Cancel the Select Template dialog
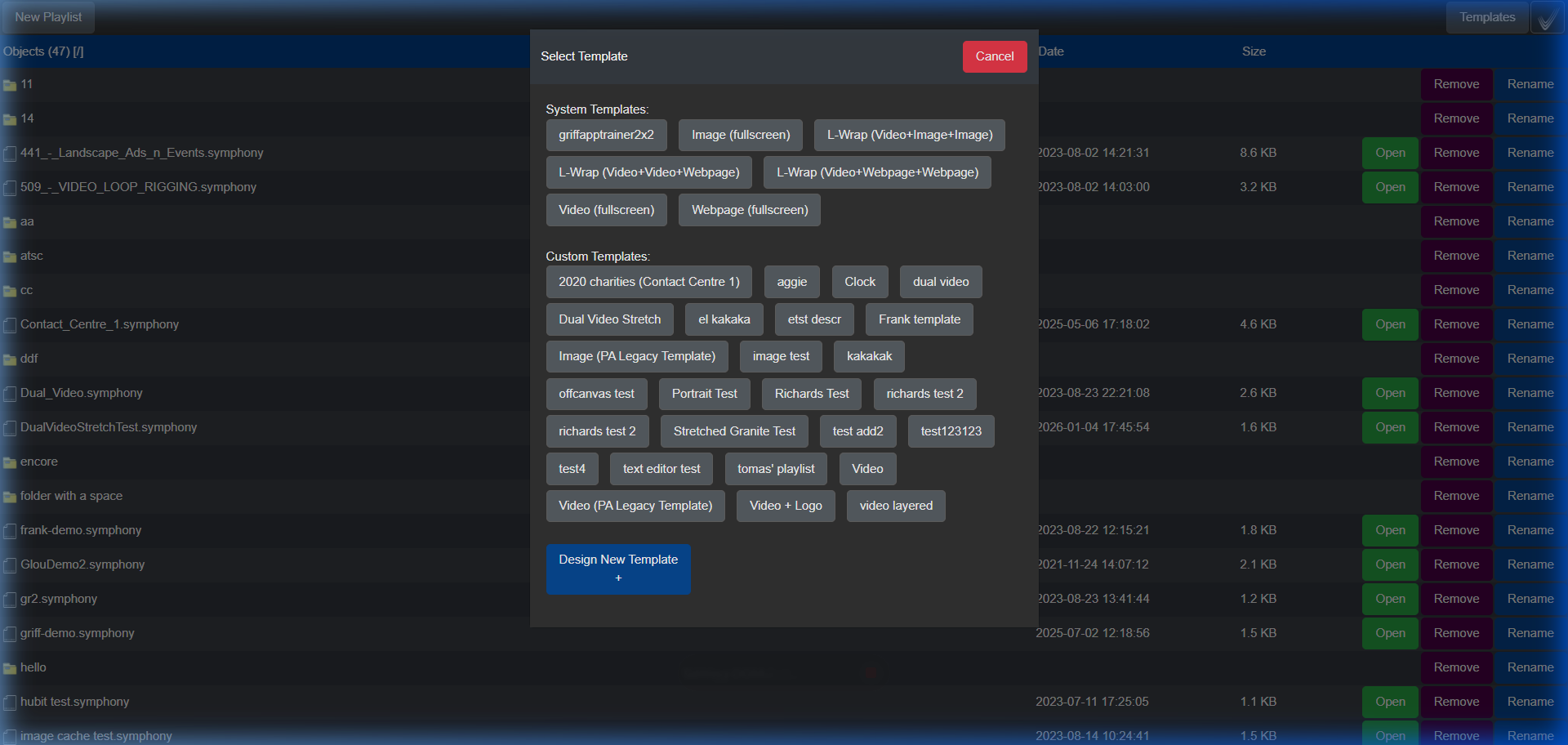This screenshot has width=1568, height=745. coord(995,56)
